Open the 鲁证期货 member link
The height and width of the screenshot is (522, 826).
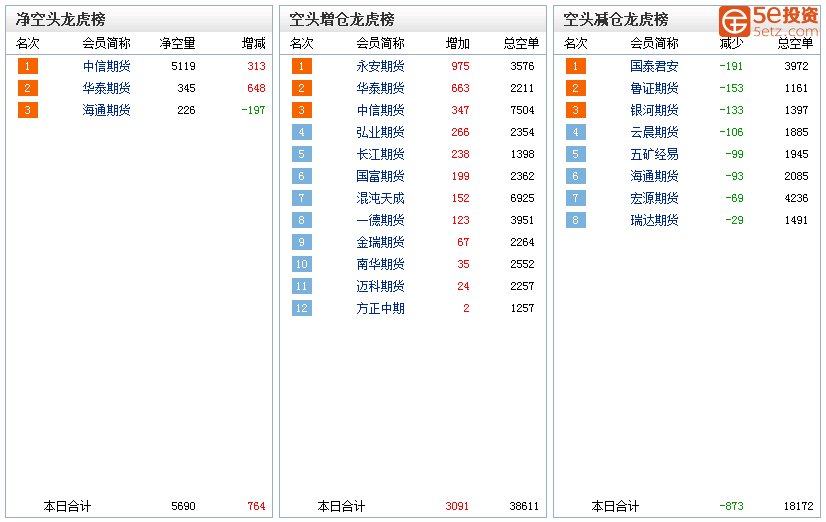coord(654,88)
